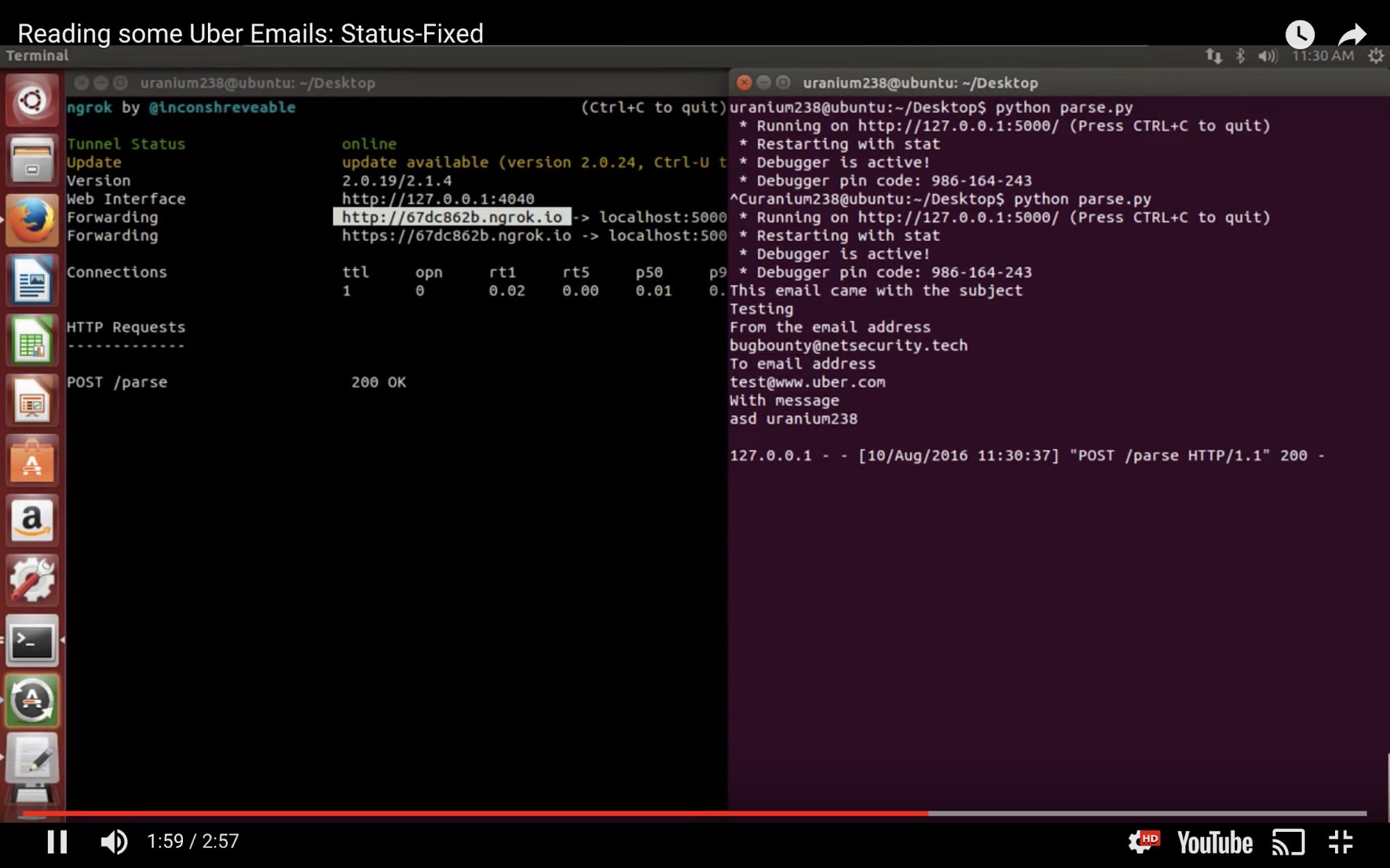
Task: Click video title Reading some Uber Emails
Action: click(250, 33)
